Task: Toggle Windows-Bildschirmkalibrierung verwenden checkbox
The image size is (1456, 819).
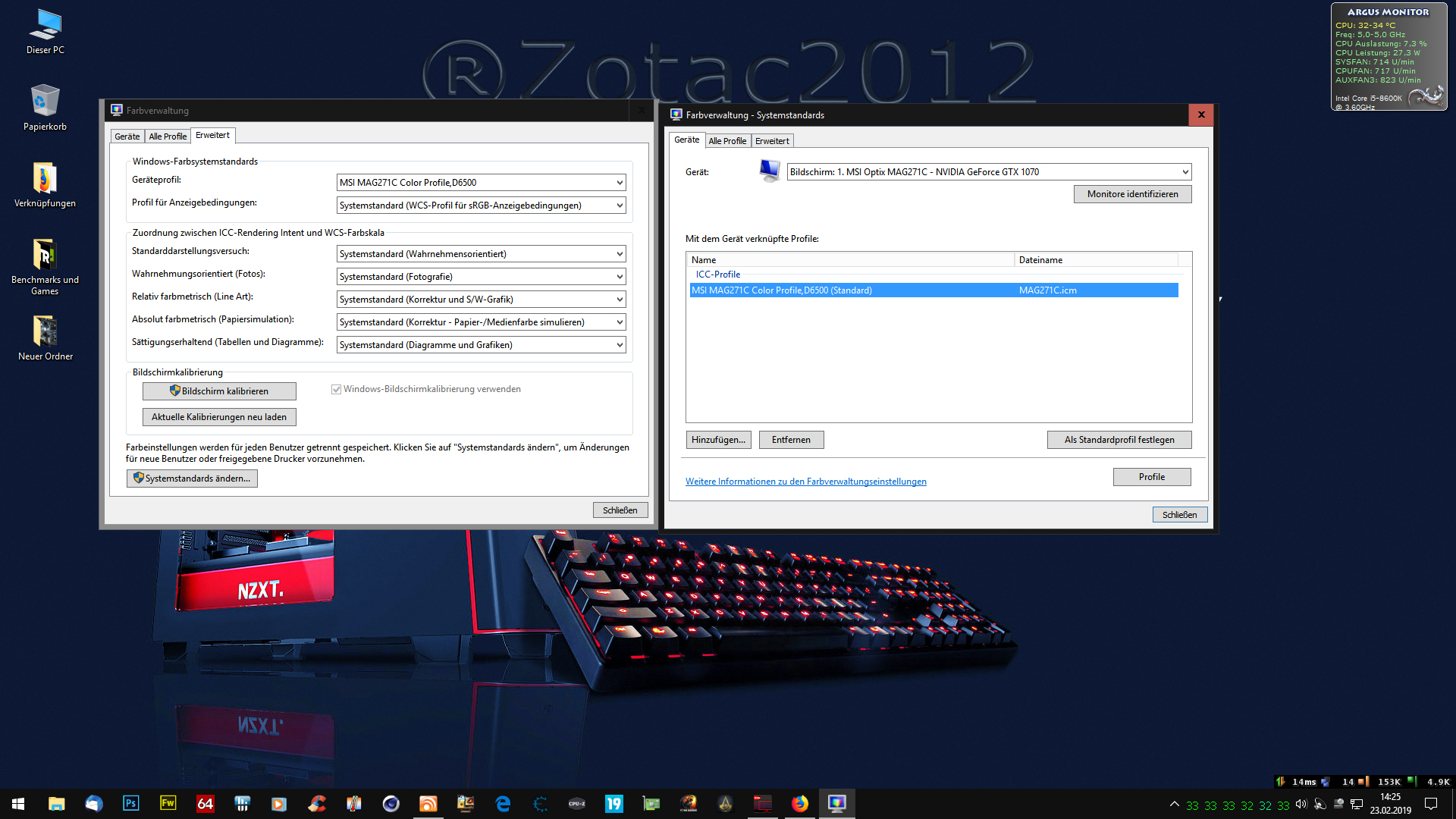Action: pyautogui.click(x=336, y=389)
